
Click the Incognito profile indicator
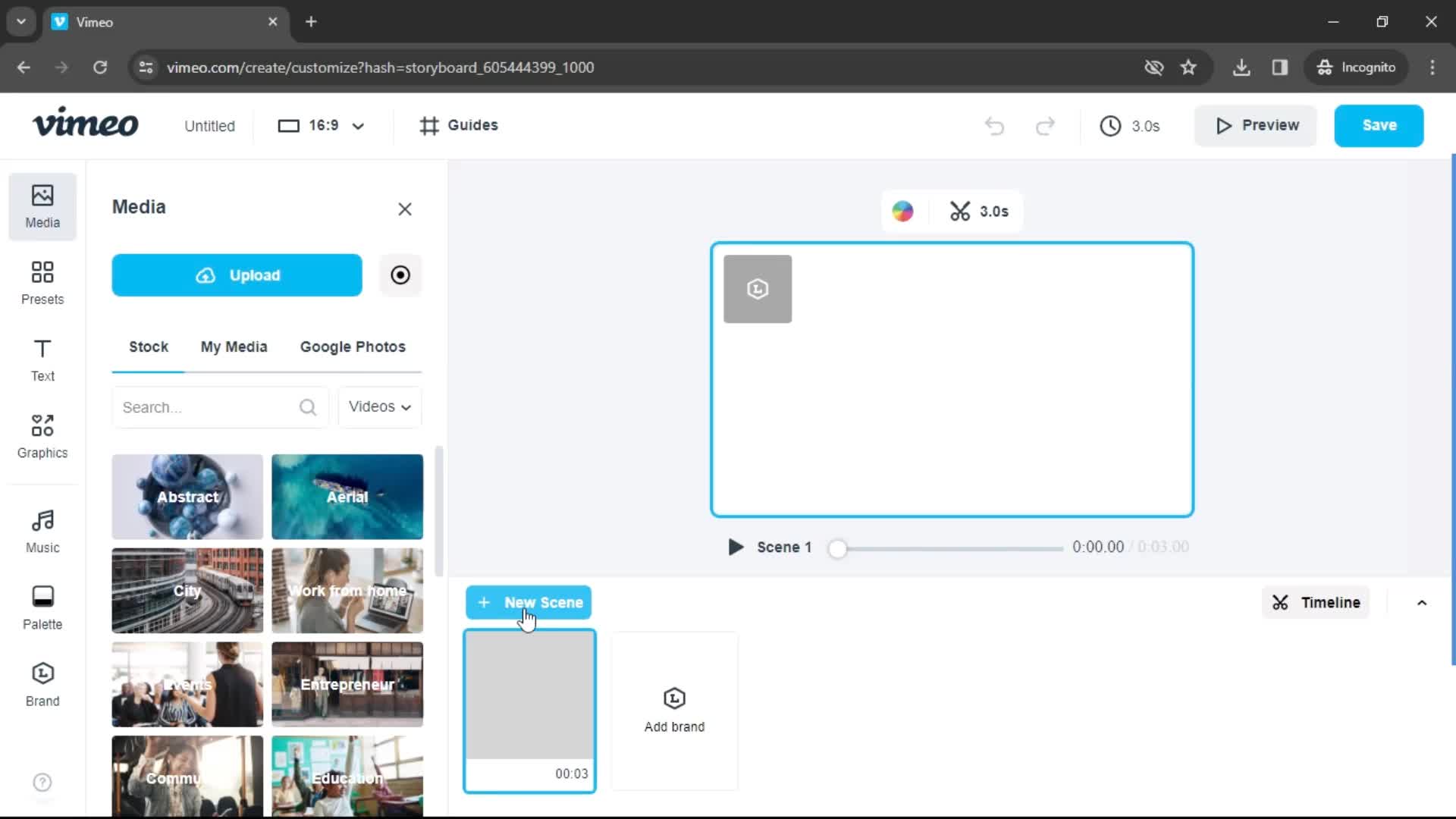tap(1356, 67)
